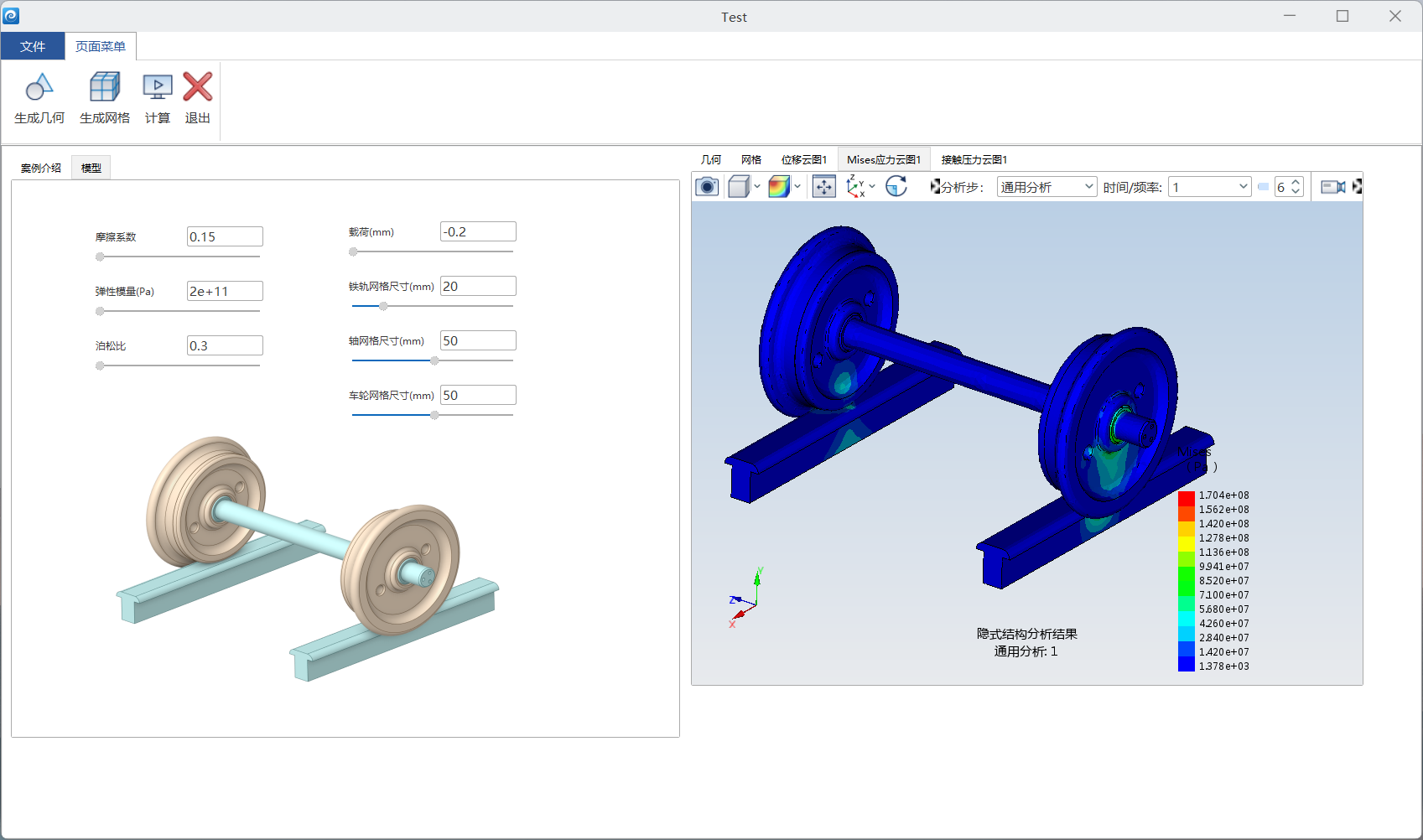Open the 文件 file menu
This screenshot has width=1423, height=840.
(33, 46)
